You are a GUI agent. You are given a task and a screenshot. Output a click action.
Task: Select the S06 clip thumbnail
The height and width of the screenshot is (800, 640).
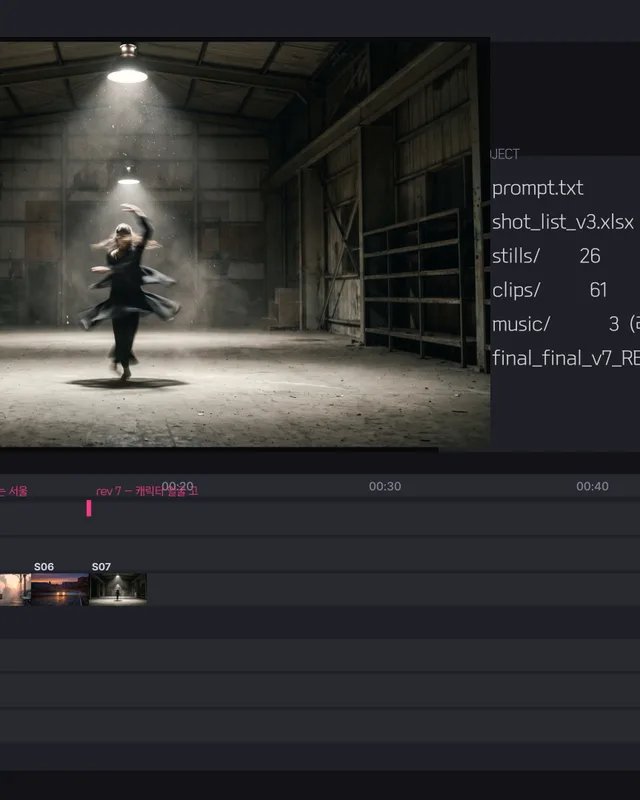click(60, 589)
